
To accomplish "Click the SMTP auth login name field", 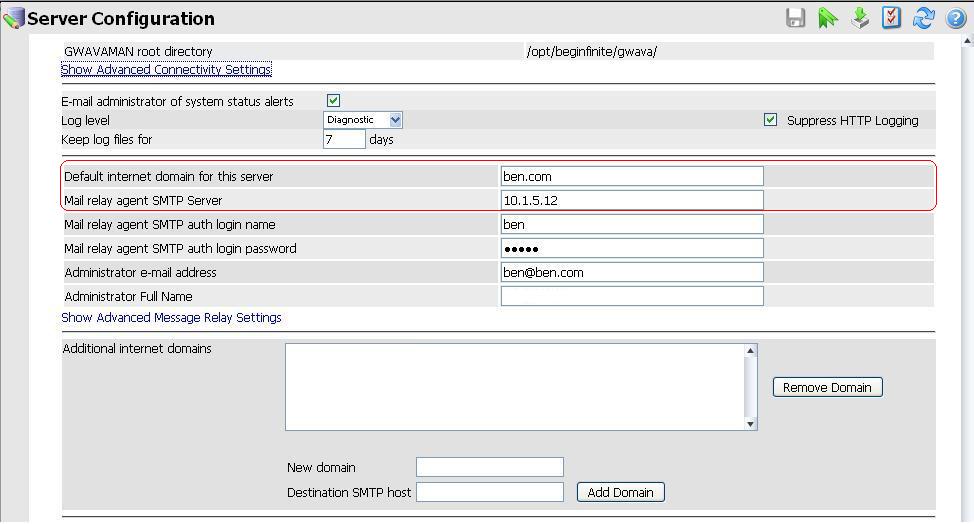I will click(x=632, y=224).
